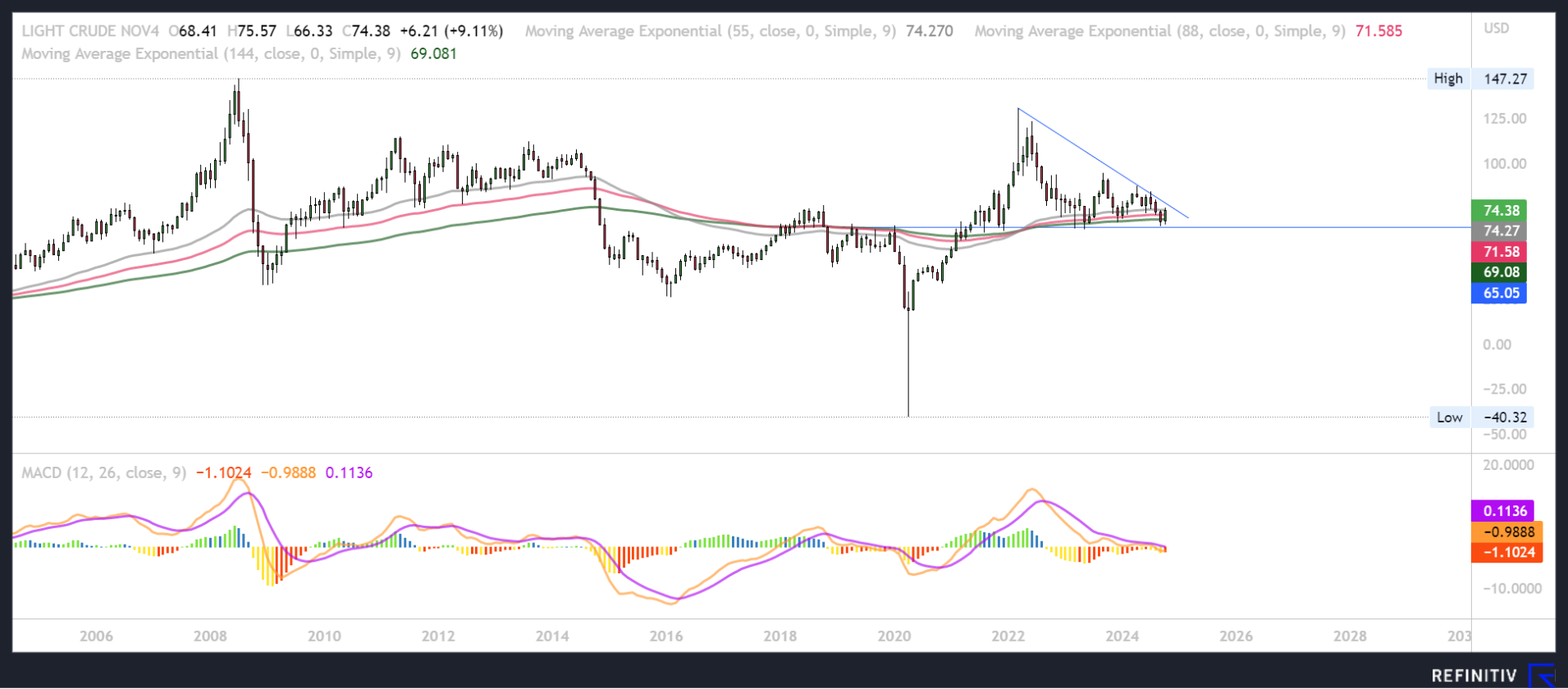This screenshot has width=1568, height=689.
Task: Click the 0.00 price axis label
Action: click(x=1497, y=344)
